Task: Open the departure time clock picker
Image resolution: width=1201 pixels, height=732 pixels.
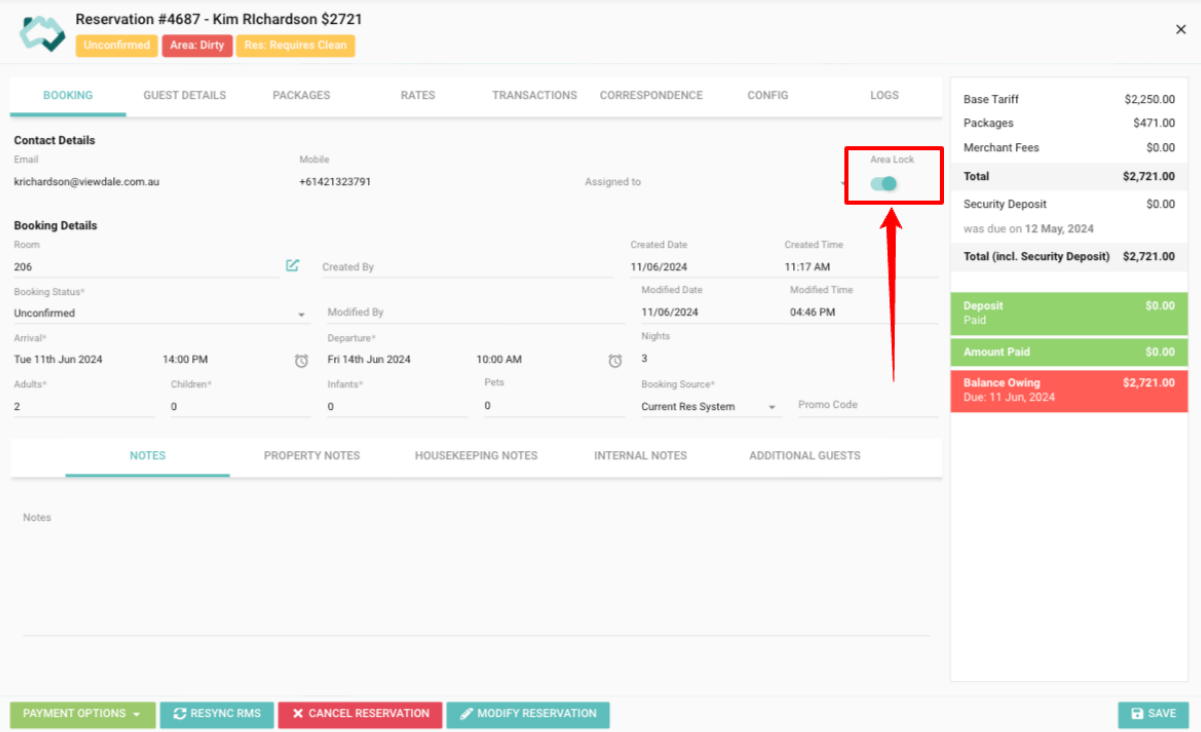Action: (615, 361)
